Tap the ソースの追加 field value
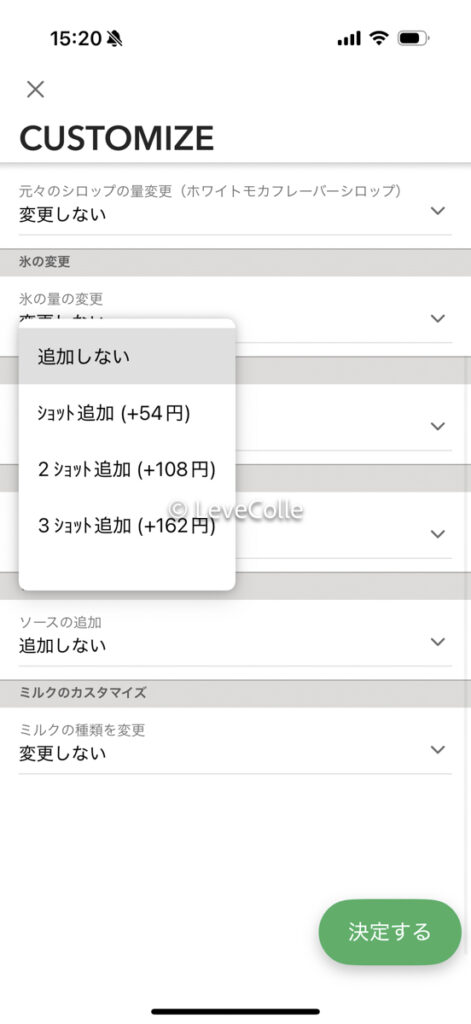Image resolution: width=471 pixels, height=1024 pixels. pos(63,646)
